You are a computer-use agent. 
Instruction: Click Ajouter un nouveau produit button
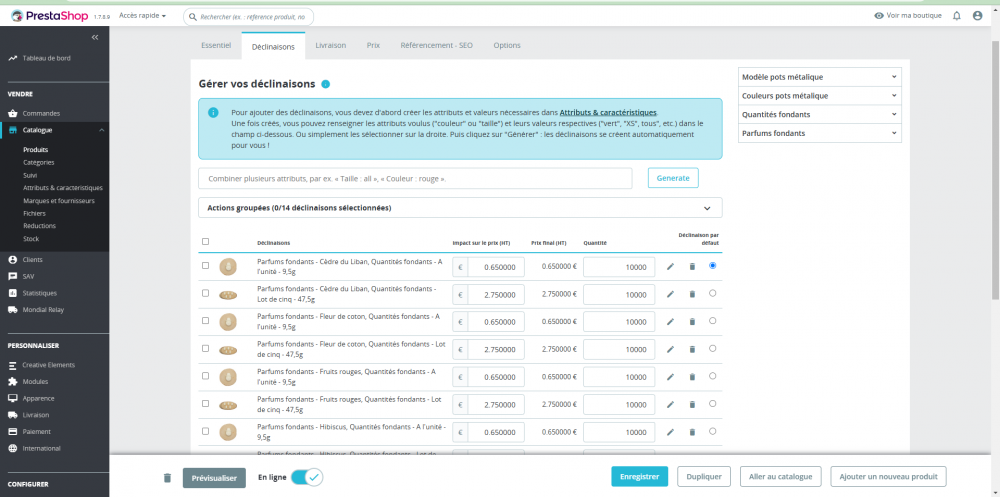(x=889, y=477)
